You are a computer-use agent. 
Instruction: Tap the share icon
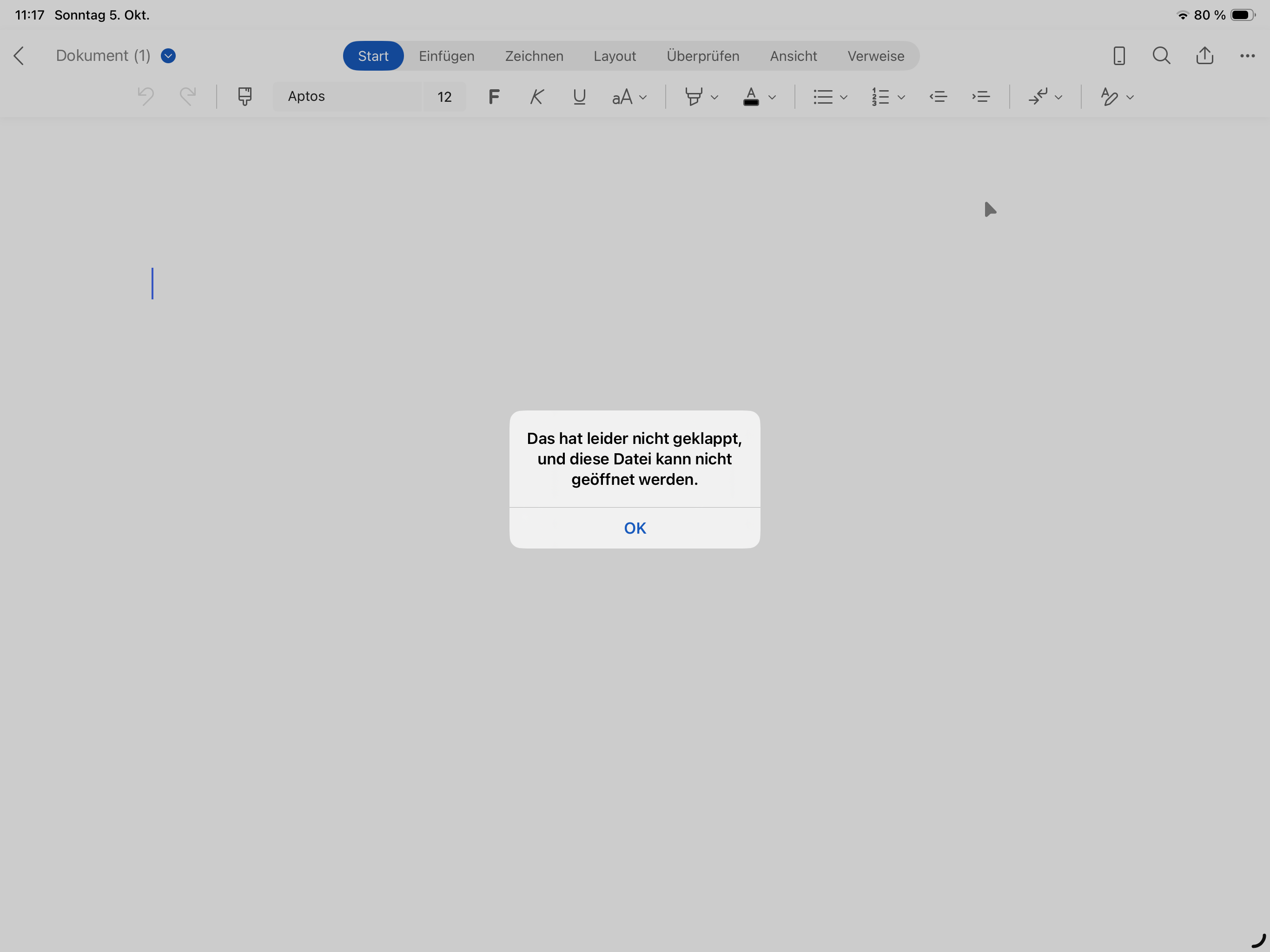(x=1204, y=55)
